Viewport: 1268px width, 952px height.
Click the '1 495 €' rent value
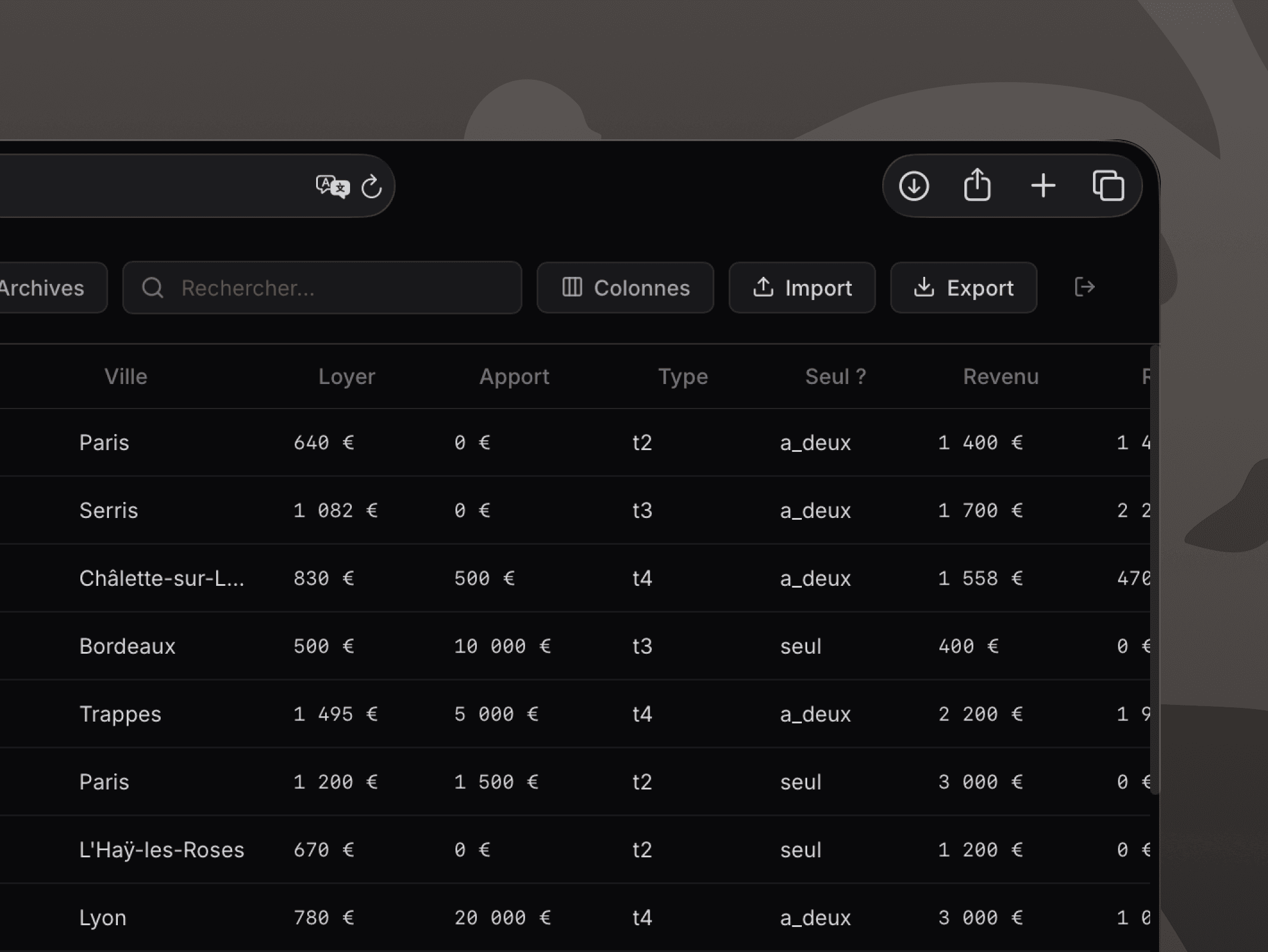coord(335,714)
